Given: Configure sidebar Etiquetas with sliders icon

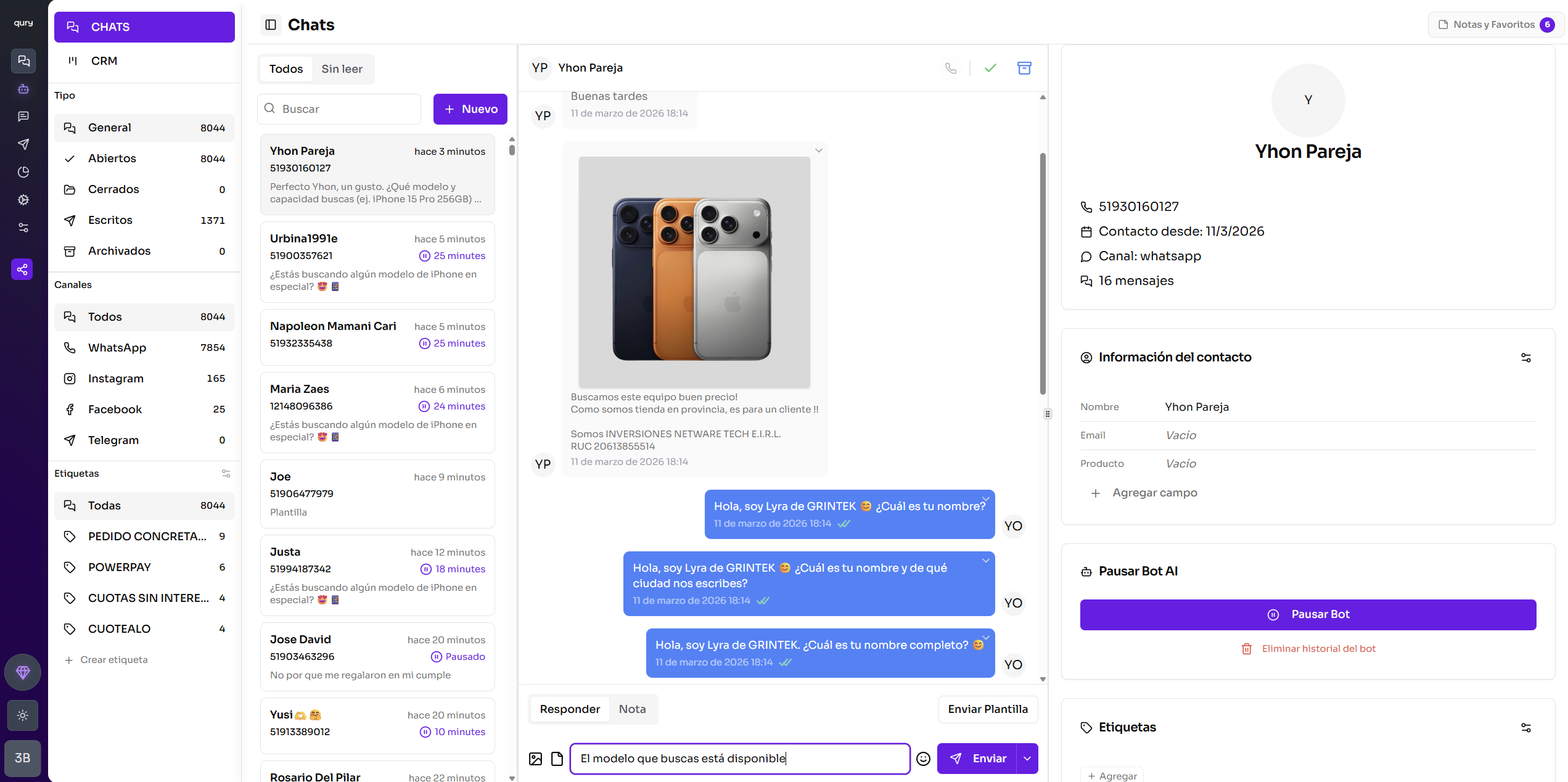Looking at the screenshot, I should 226,474.
